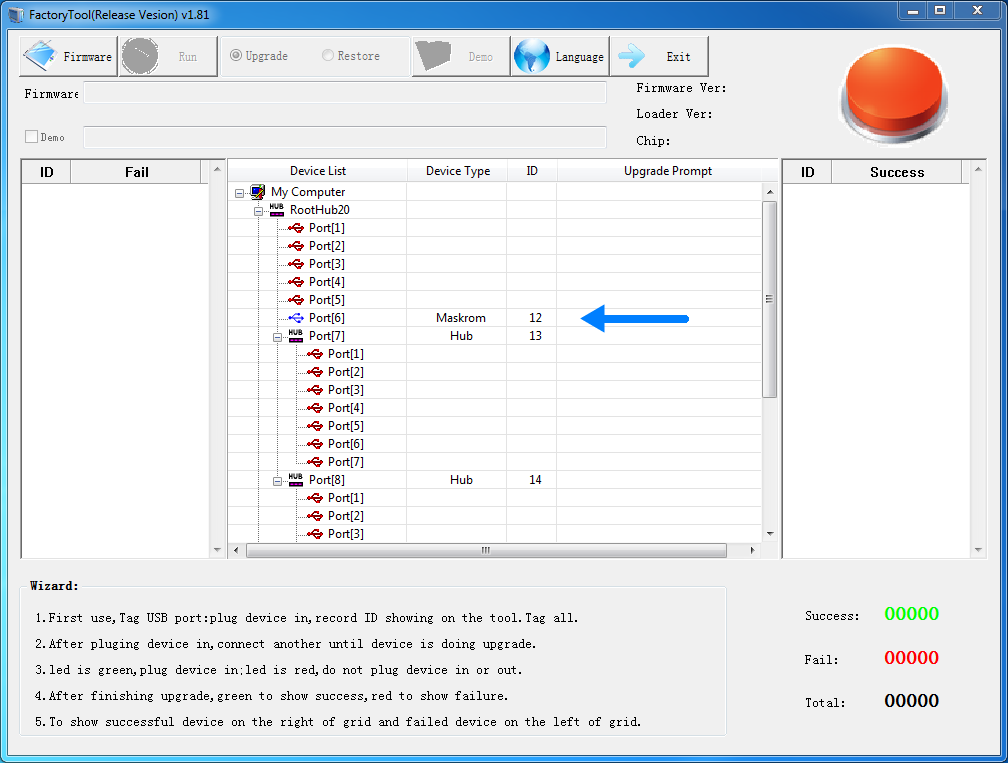Click the RootHub20 hub icon
This screenshot has width=1008, height=763.
[277, 210]
